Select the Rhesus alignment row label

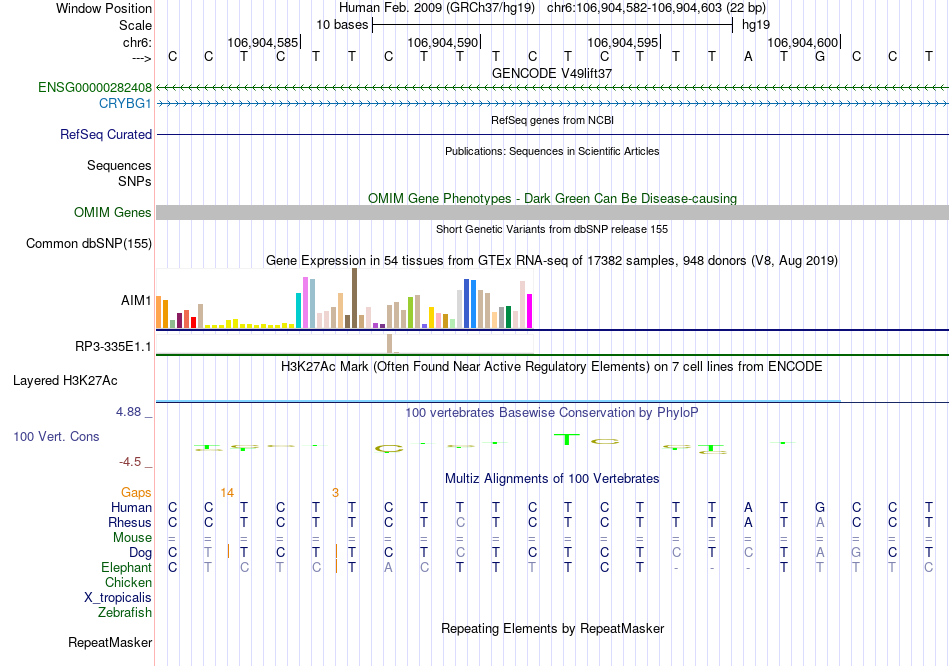130,522
